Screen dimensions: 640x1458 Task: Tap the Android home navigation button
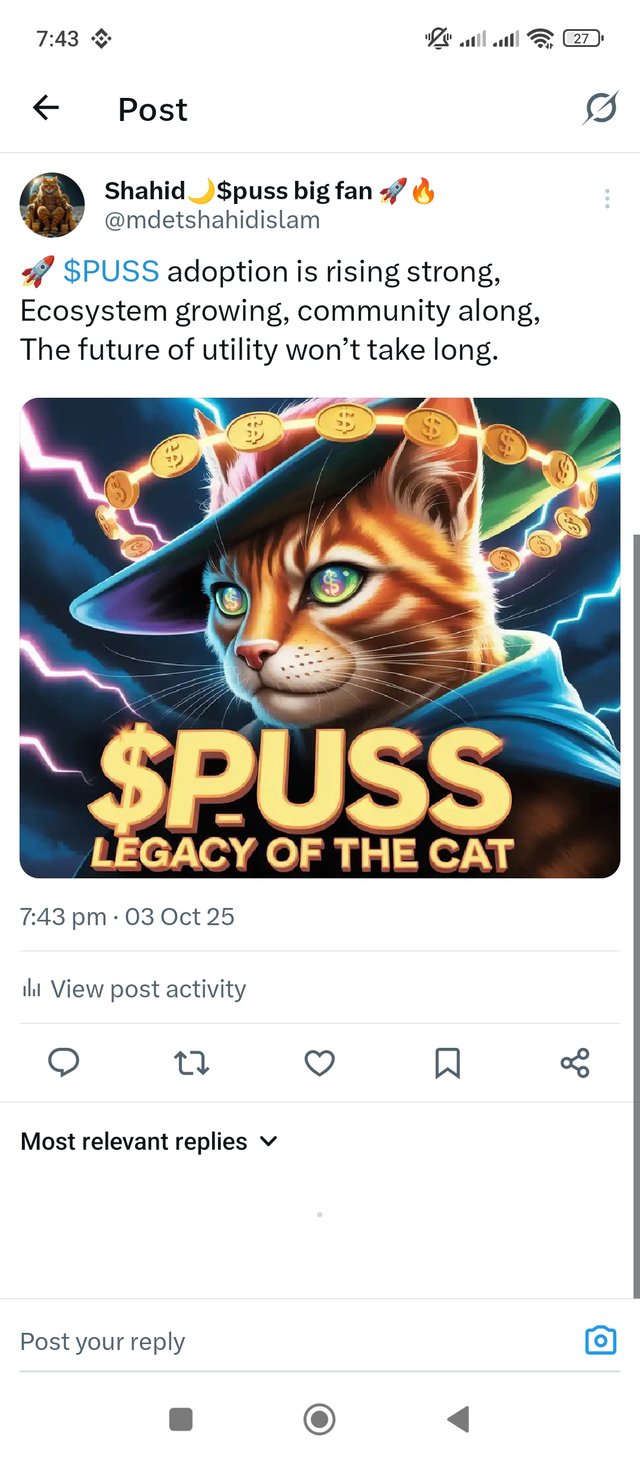319,1418
